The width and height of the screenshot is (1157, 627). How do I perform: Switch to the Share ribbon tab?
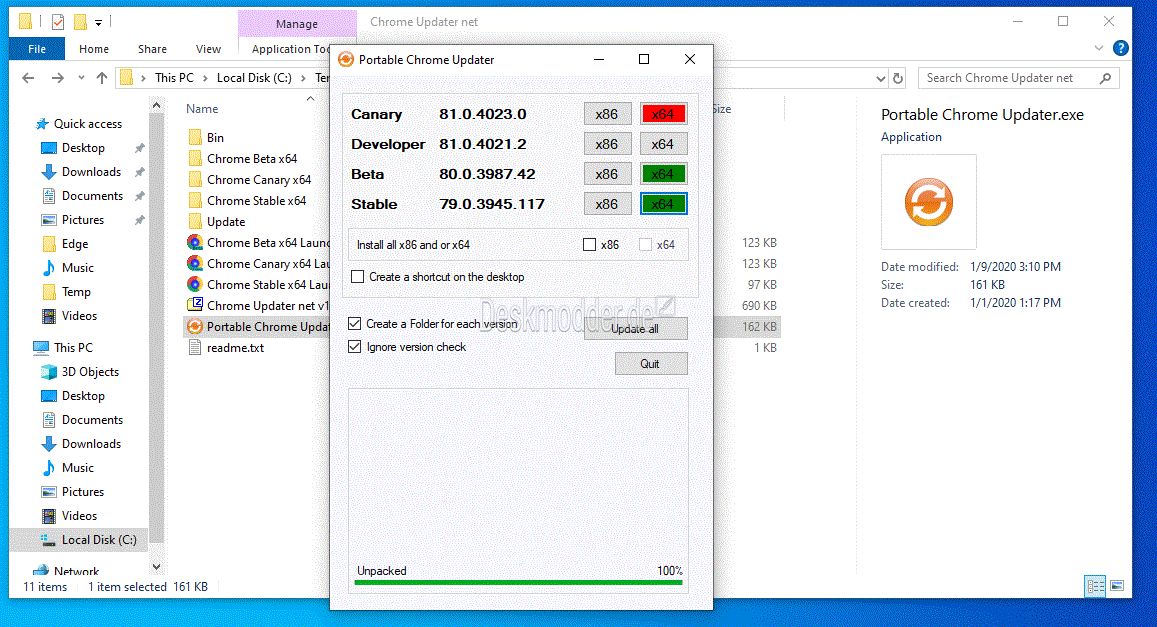point(152,49)
